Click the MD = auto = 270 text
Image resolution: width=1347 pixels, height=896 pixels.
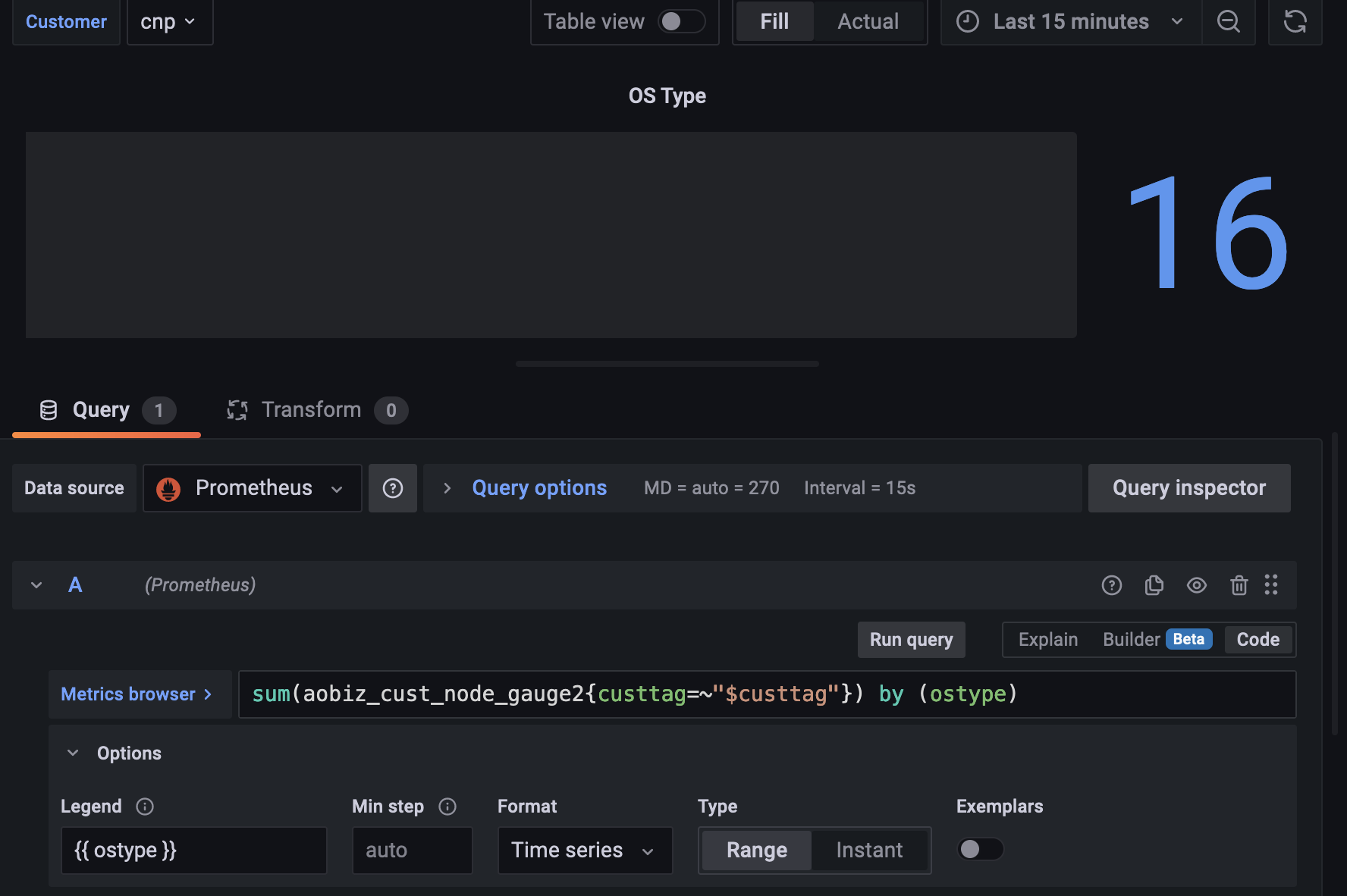(x=711, y=488)
